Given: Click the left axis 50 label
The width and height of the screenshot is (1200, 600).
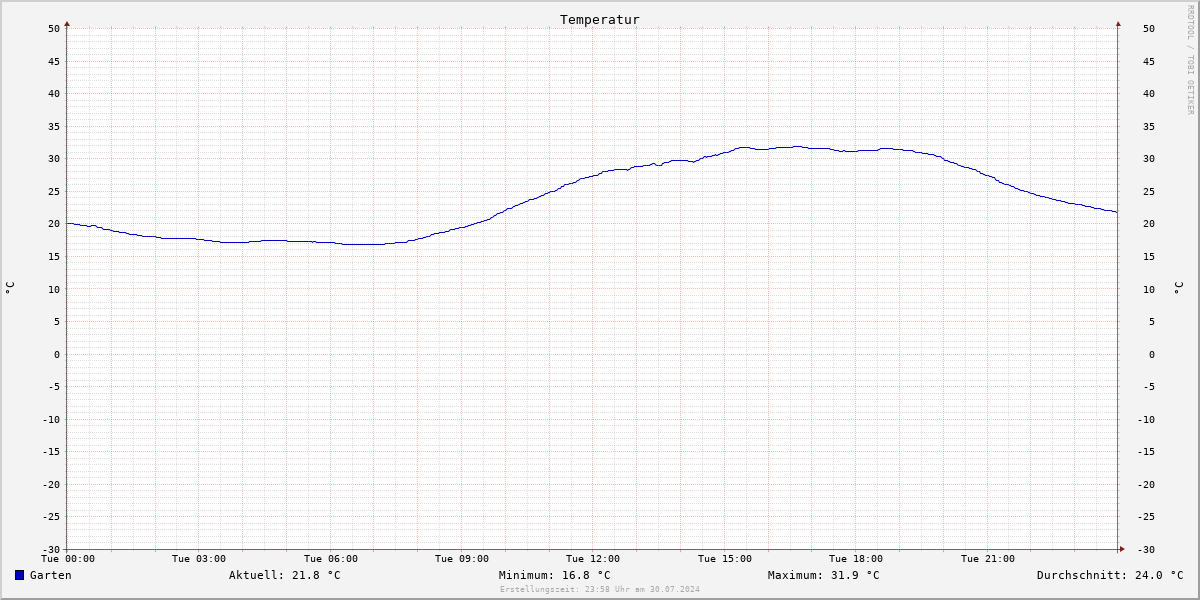Looking at the screenshot, I should 54,29.
